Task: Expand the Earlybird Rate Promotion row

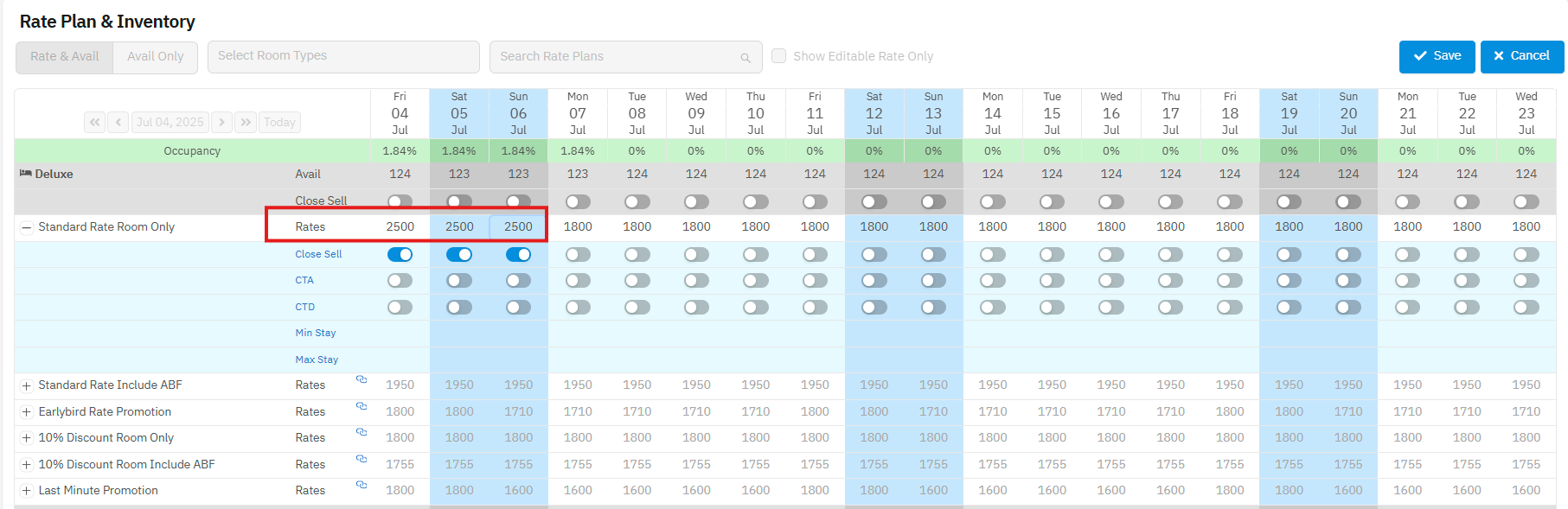Action: point(27,412)
